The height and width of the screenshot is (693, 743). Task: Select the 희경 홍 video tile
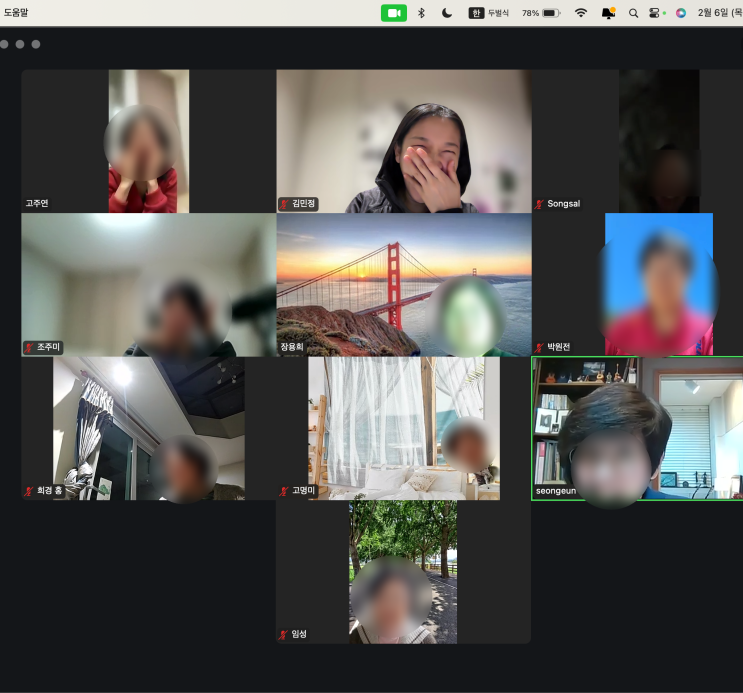pos(148,429)
